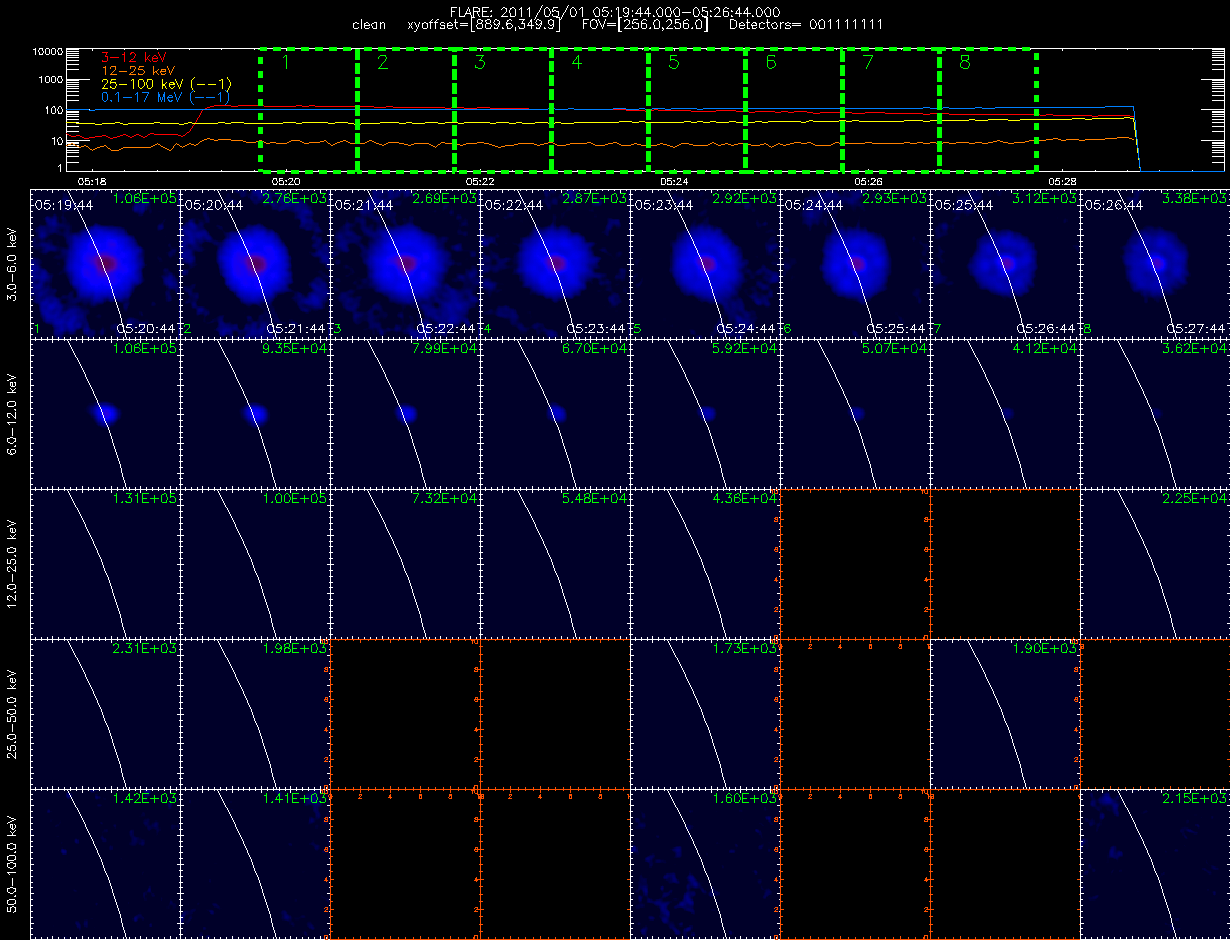Click the peak value 4.12E+04

point(1045,349)
